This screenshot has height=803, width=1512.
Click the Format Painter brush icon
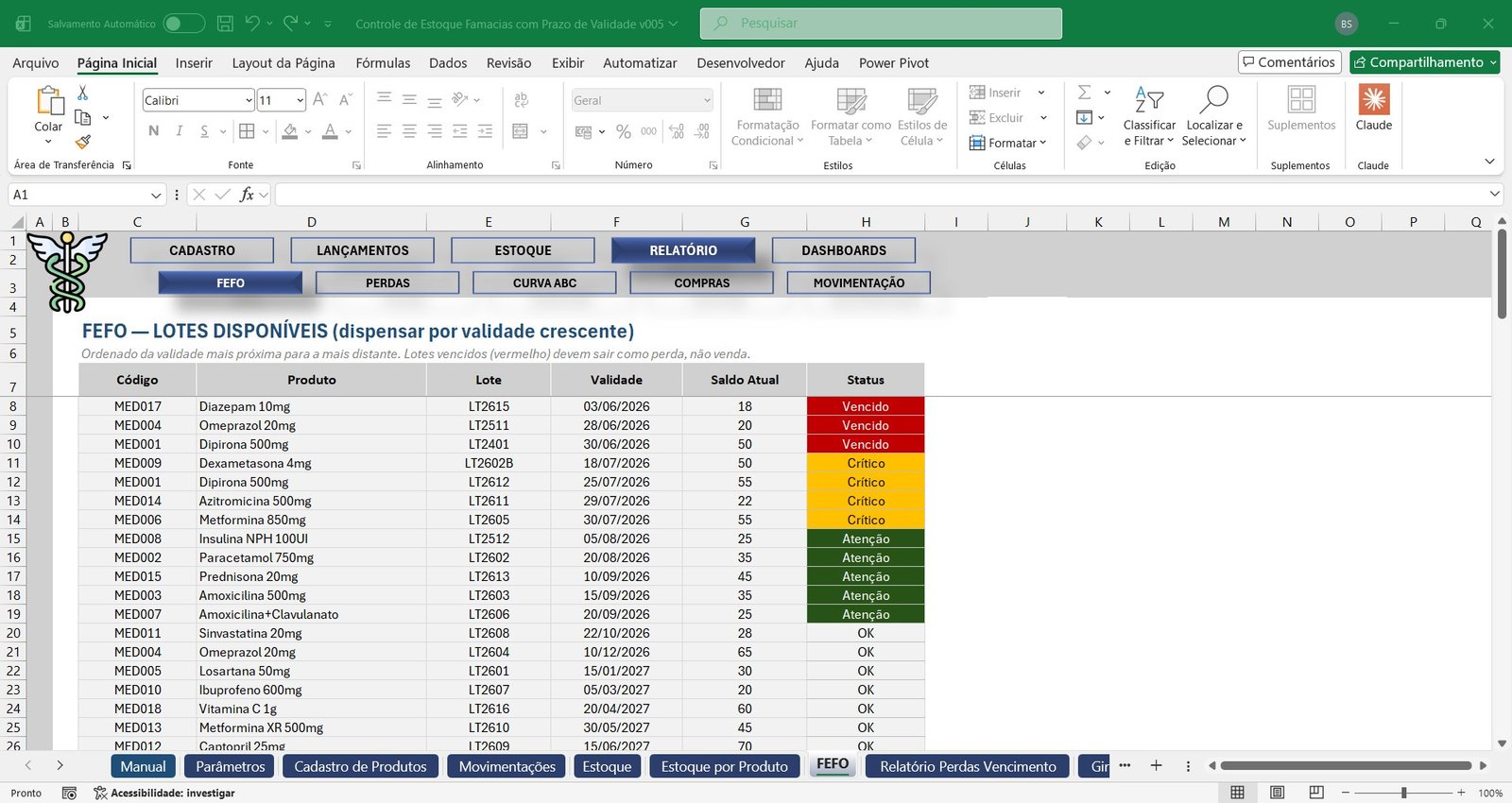coord(83,142)
